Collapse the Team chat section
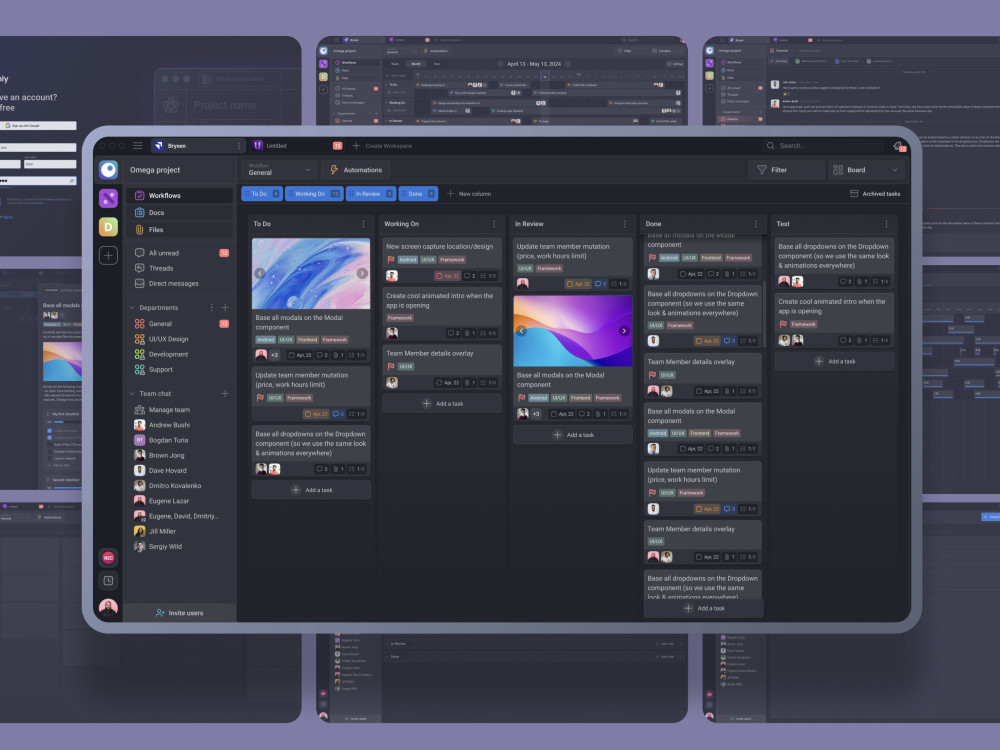The image size is (1000, 750). [133, 393]
